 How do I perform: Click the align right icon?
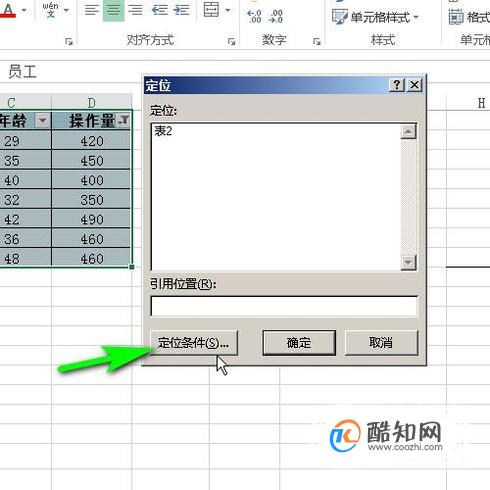tap(135, 10)
